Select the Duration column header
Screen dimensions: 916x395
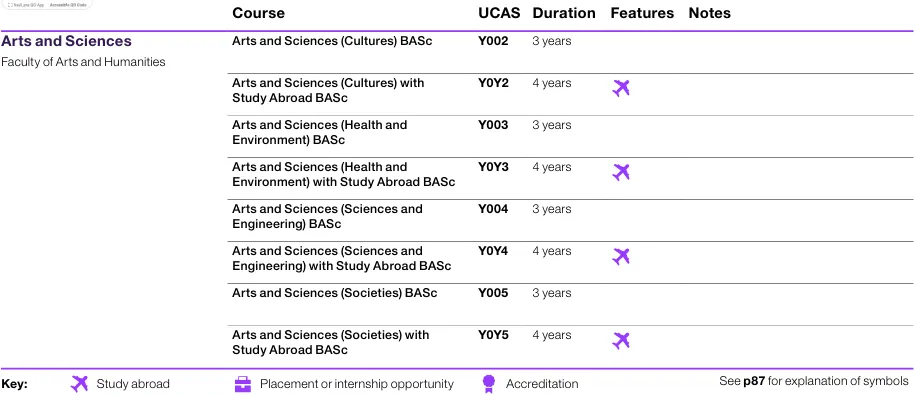pos(564,13)
